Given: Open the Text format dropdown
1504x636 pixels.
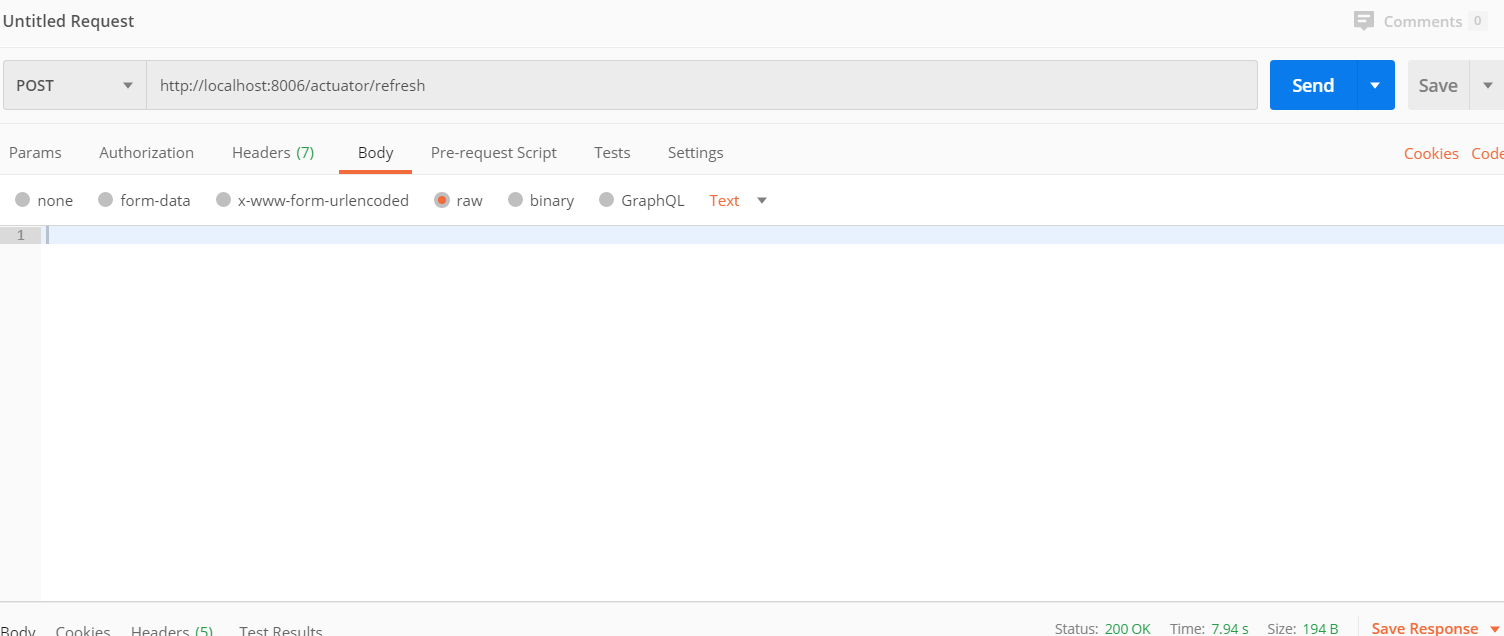Looking at the screenshot, I should tap(738, 200).
